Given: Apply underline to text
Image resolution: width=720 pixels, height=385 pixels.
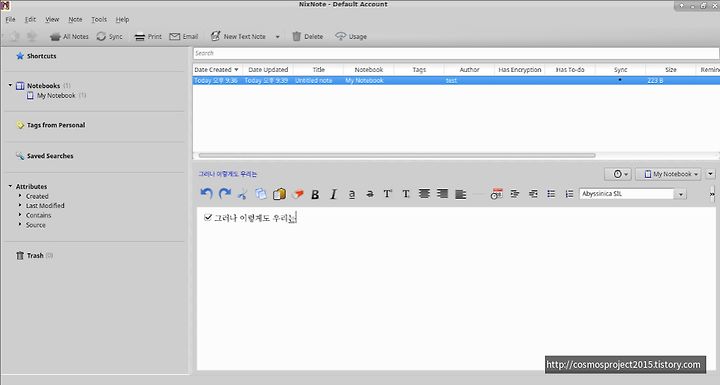Looking at the screenshot, I should [x=352, y=194].
